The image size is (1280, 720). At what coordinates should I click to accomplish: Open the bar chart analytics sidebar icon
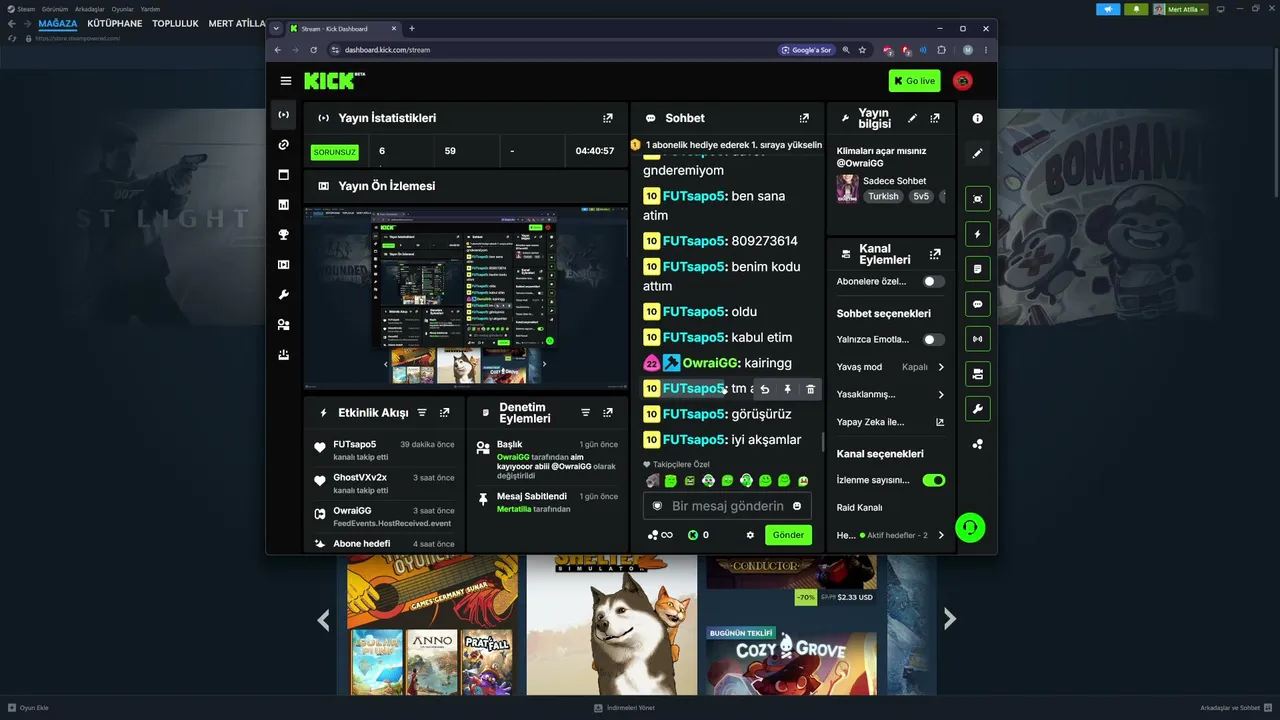(x=284, y=205)
